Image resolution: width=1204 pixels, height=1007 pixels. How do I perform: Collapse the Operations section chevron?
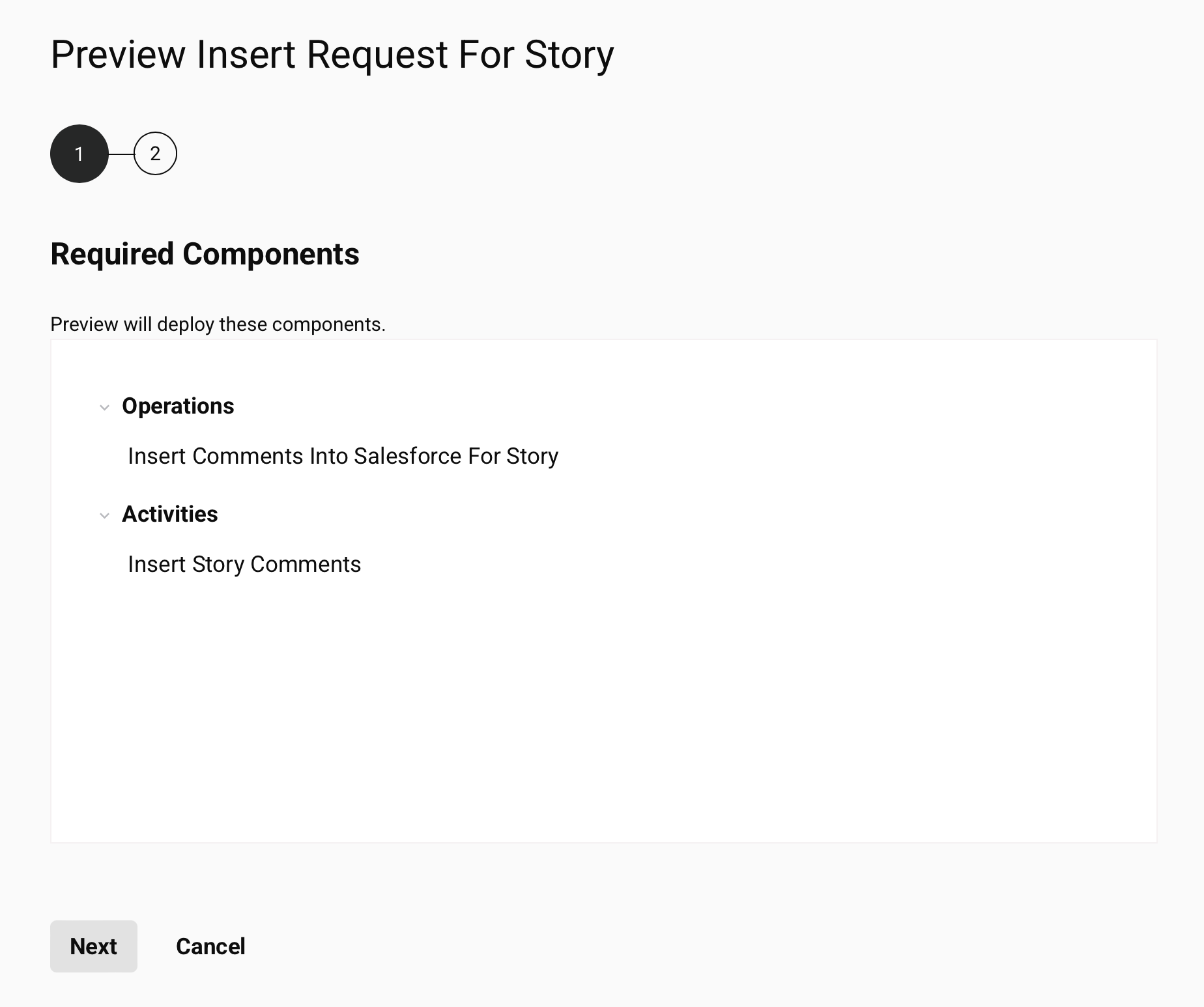pos(104,408)
